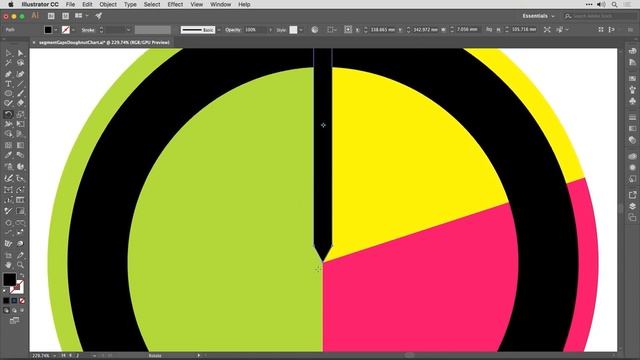Set paint mode to None
The width and height of the screenshot is (640, 360).
[x=22, y=300]
